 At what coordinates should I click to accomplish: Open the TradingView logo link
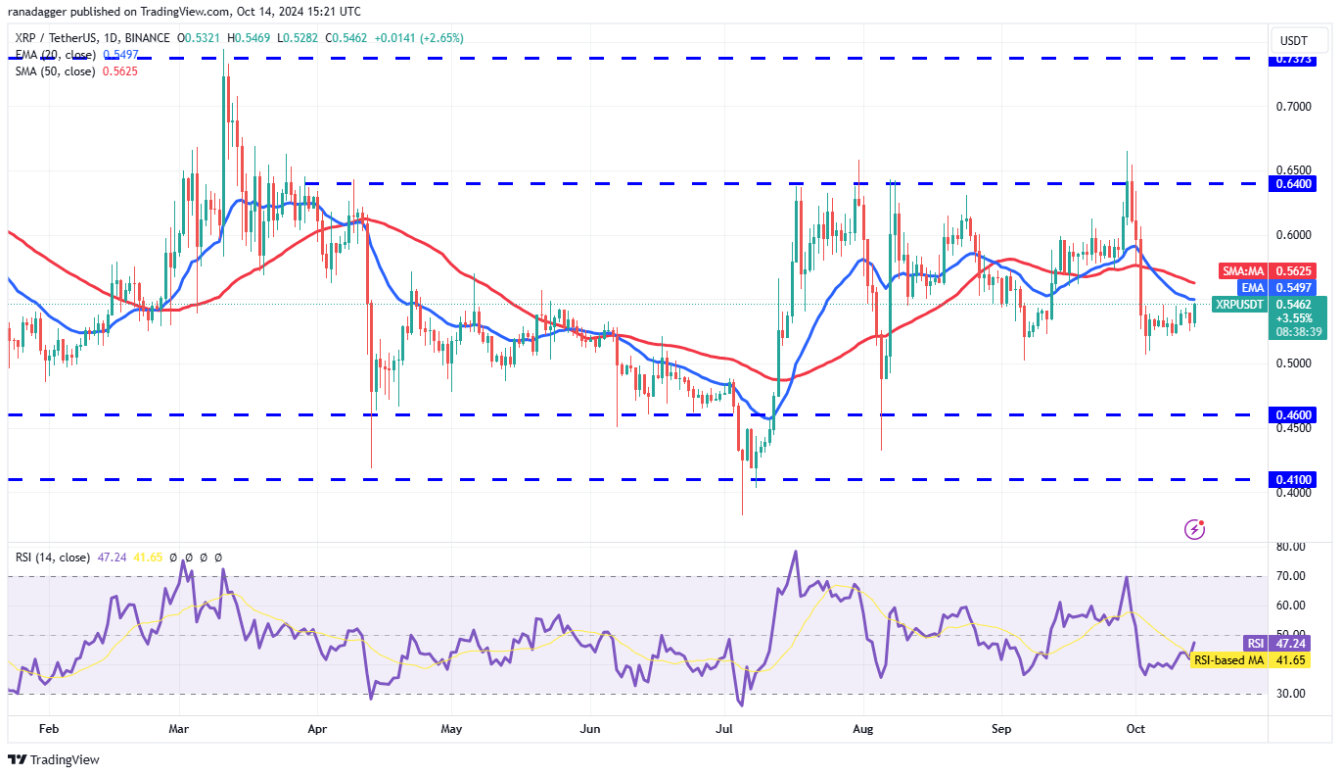click(54, 760)
